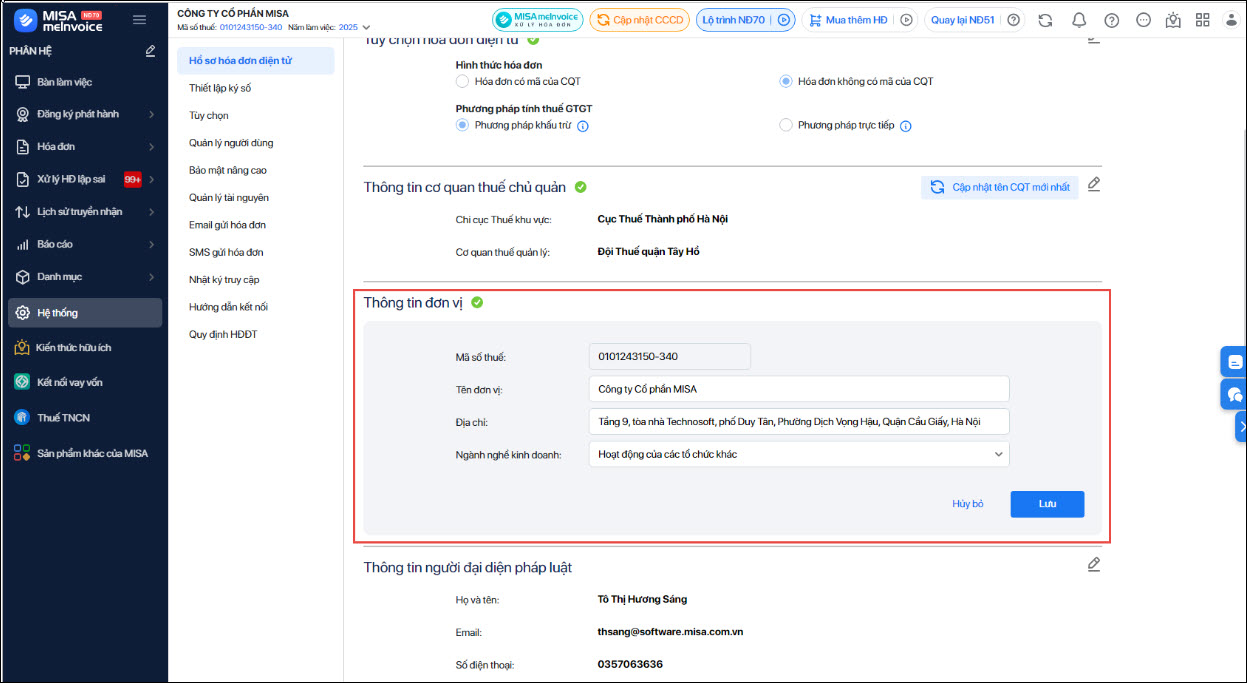Click the refresh sync icon in top bar
The height and width of the screenshot is (683, 1247).
(1045, 20)
